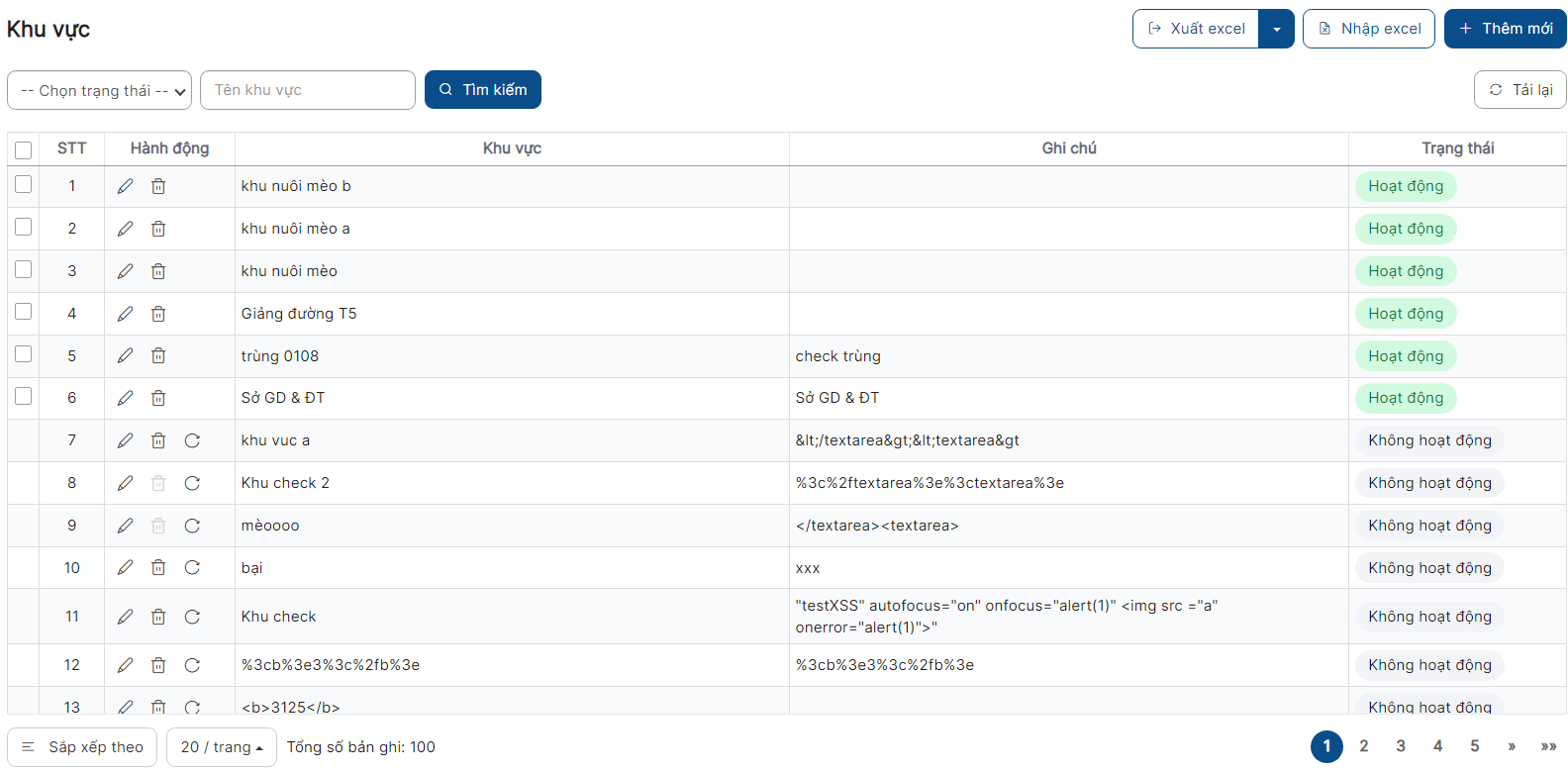Focus the 'Tên khu vực' search field
This screenshot has width=1568, height=773.
(308, 90)
